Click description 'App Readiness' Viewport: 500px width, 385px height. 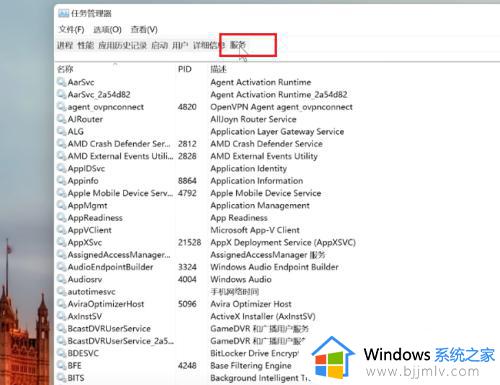coord(239,218)
